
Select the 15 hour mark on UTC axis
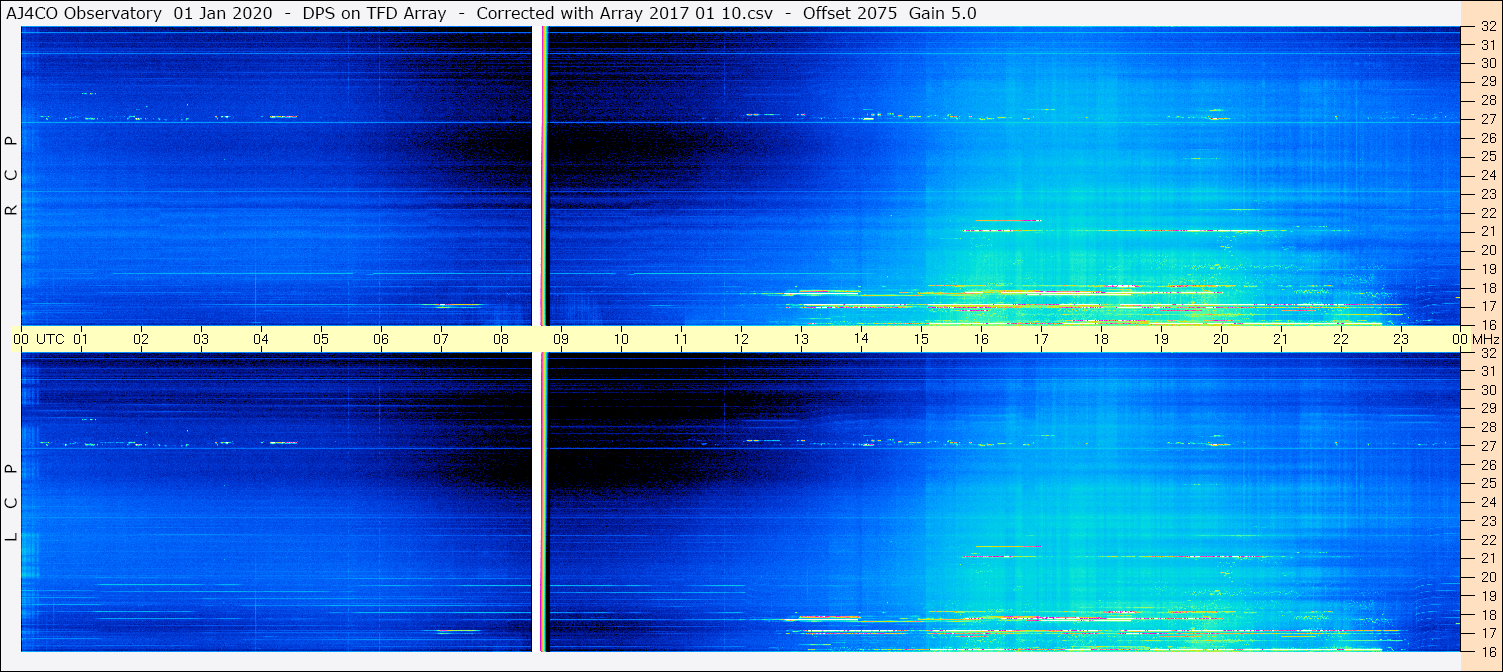click(x=921, y=339)
